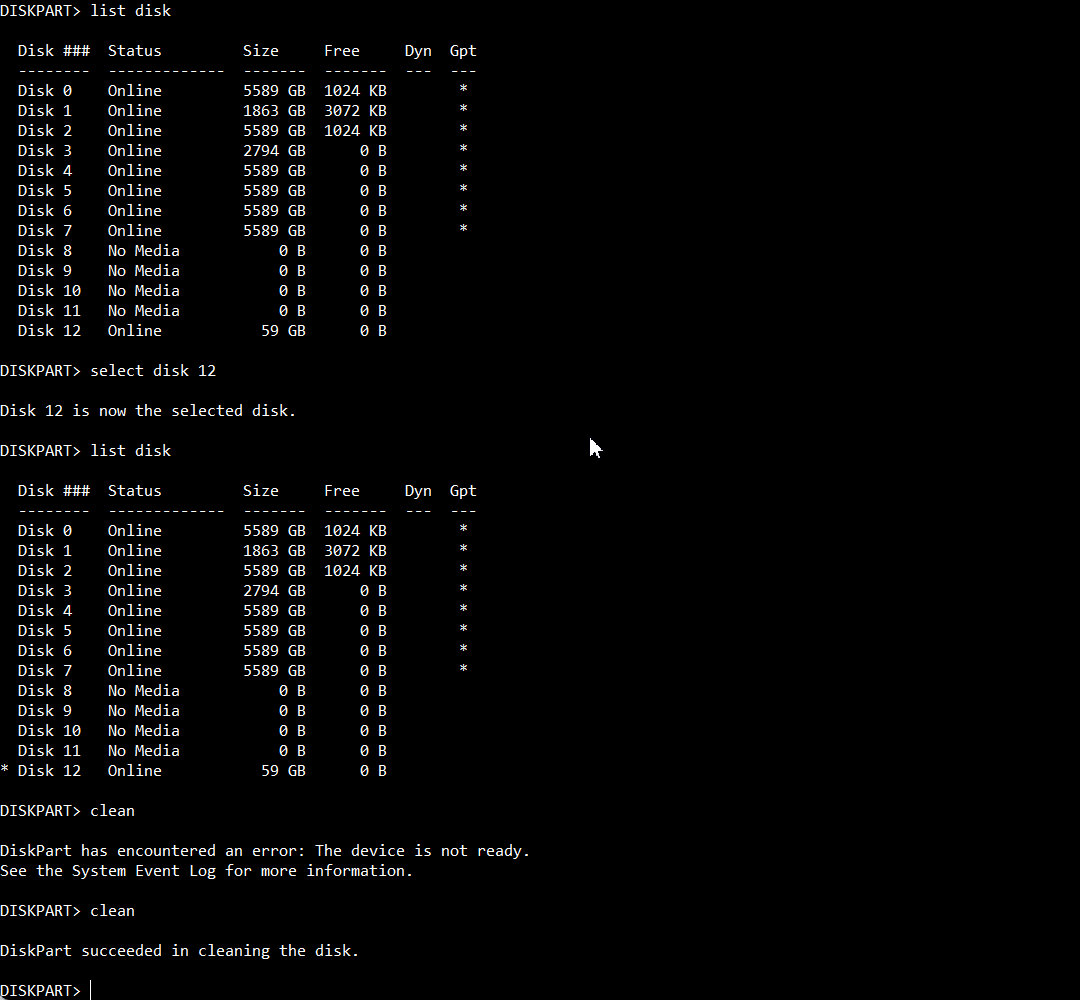Screen dimensions: 1080x1000
Task: Click the 'Gpt' column header in second table
Action: (463, 491)
